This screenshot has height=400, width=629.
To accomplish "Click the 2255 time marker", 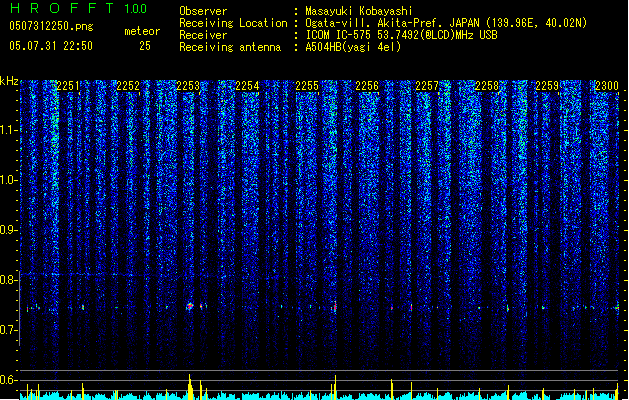I will 307,86.
